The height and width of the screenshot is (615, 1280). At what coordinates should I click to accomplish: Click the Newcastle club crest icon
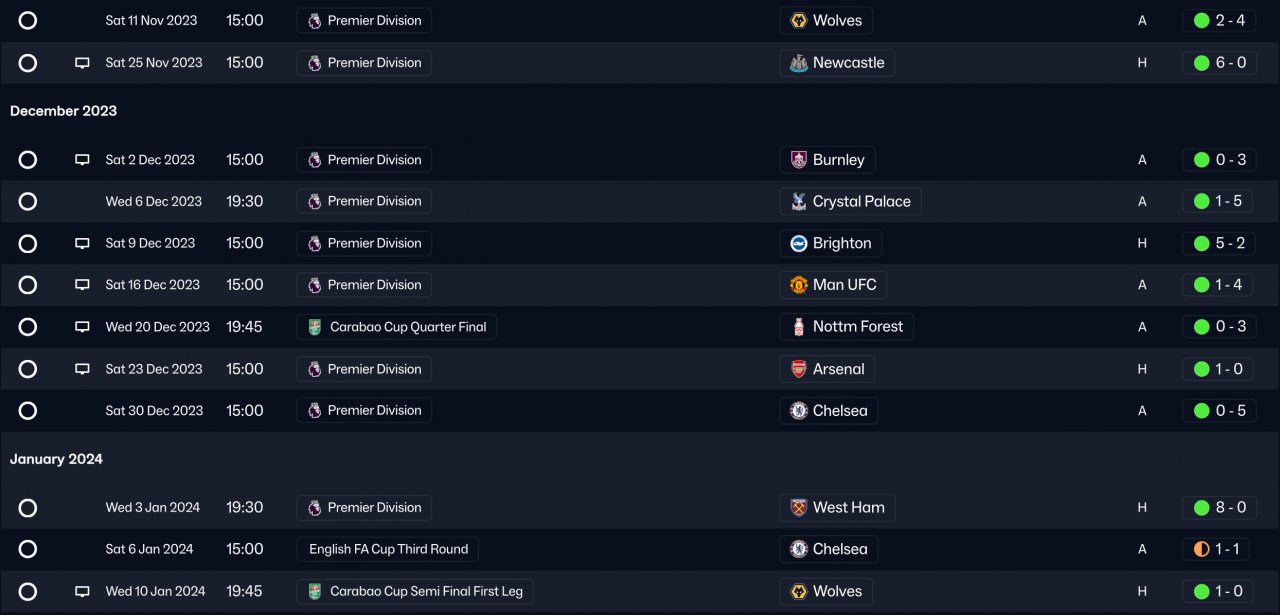[x=799, y=63]
